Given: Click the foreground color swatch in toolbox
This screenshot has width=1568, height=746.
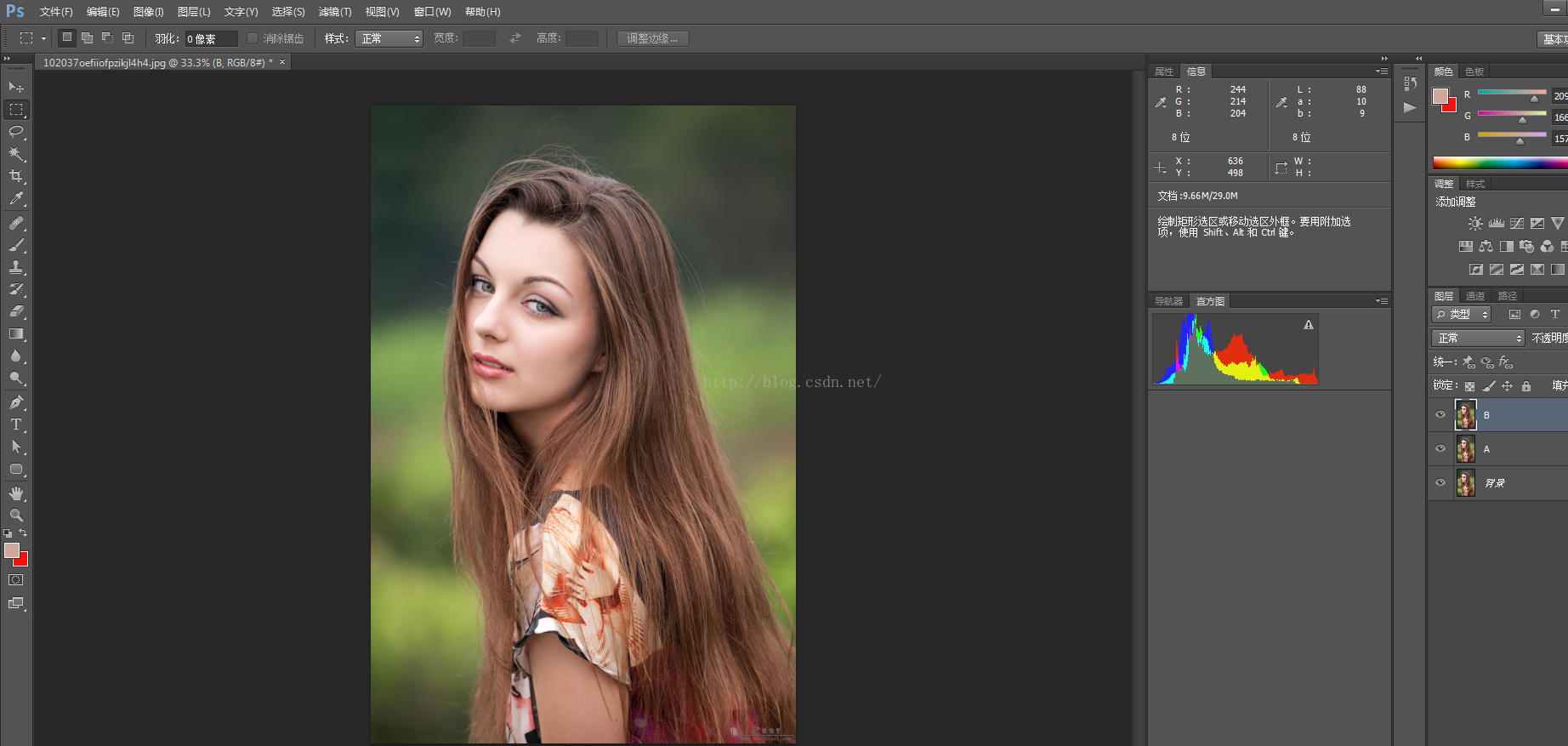Looking at the screenshot, I should click(11, 550).
